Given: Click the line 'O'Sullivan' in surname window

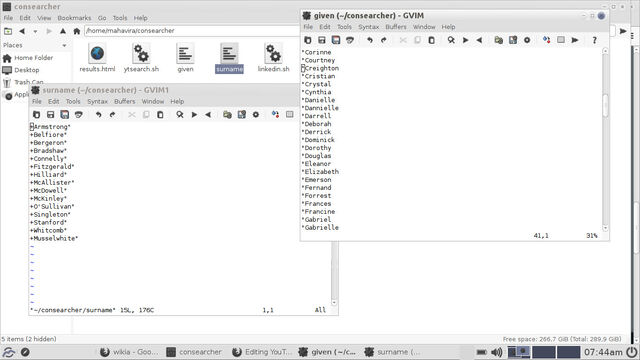Looking at the screenshot, I should (52, 207).
